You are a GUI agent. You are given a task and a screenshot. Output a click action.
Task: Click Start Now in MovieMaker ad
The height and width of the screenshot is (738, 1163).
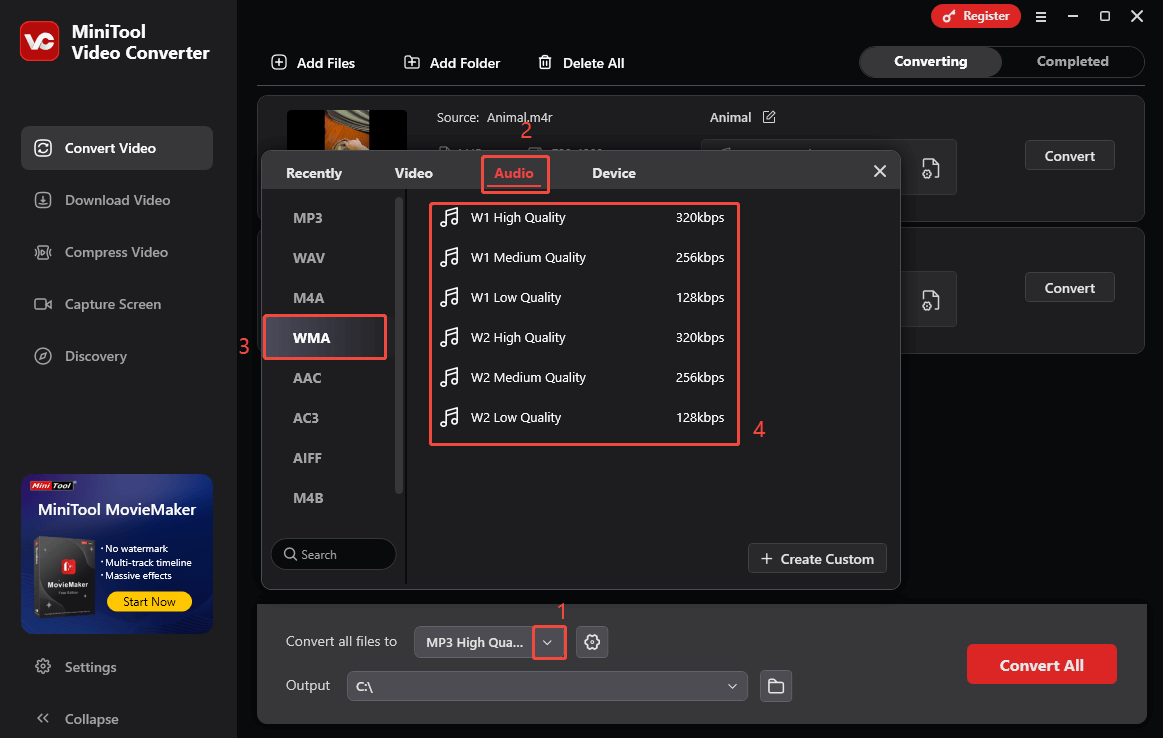(x=149, y=602)
